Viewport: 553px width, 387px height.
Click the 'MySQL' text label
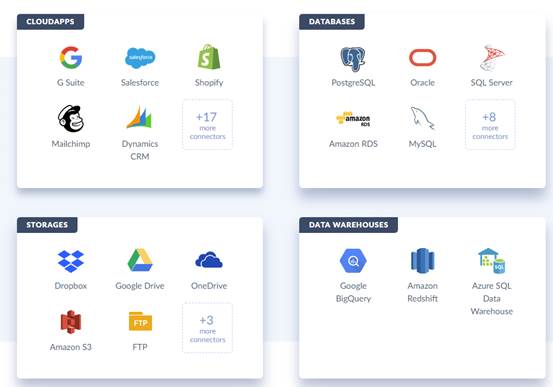tap(423, 144)
